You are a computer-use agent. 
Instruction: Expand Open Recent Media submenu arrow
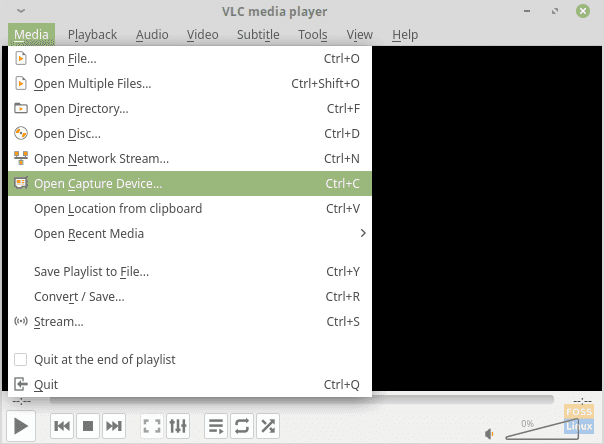click(362, 233)
